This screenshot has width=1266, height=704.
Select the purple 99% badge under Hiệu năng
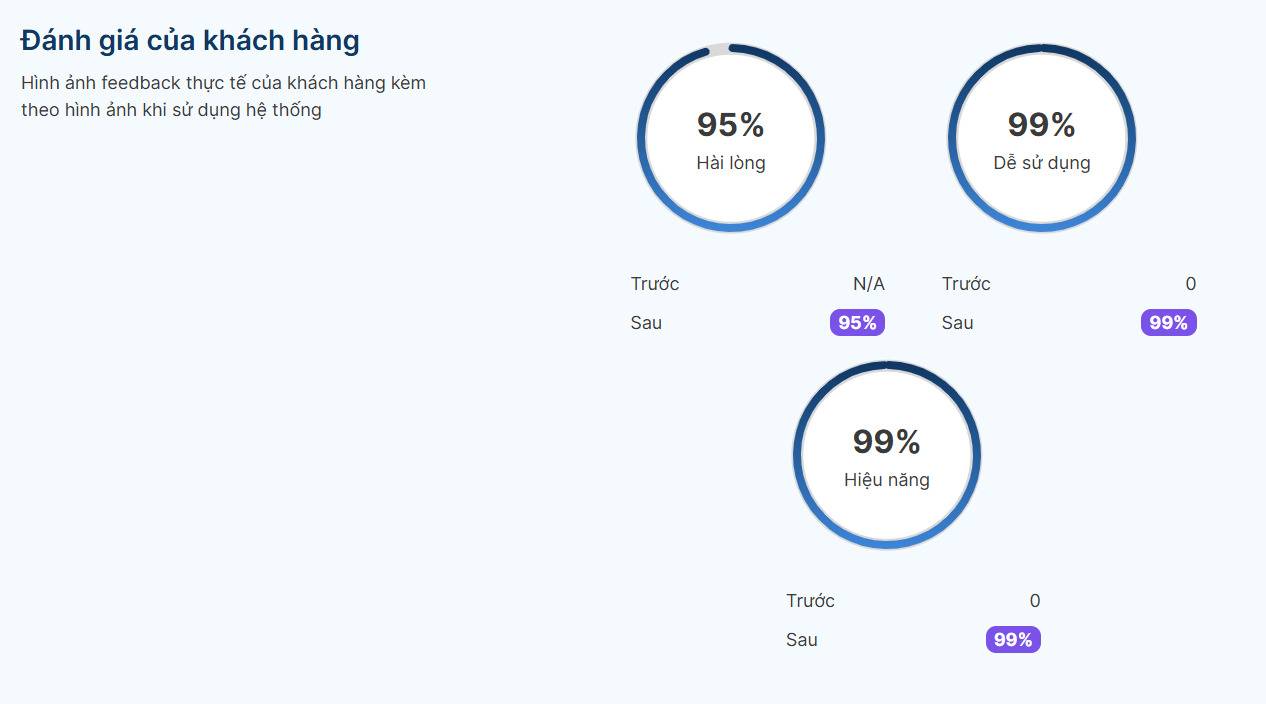[x=1013, y=640]
